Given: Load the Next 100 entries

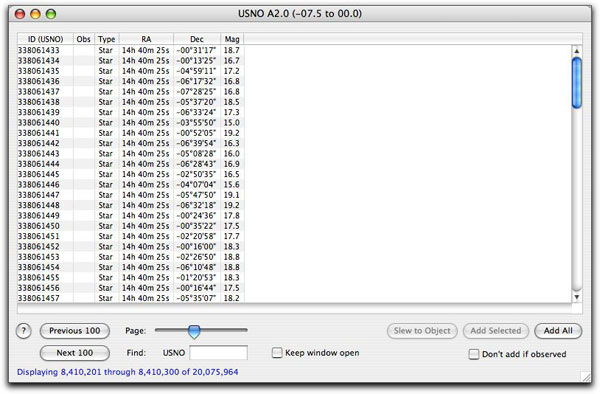Looking at the screenshot, I should coord(75,353).
